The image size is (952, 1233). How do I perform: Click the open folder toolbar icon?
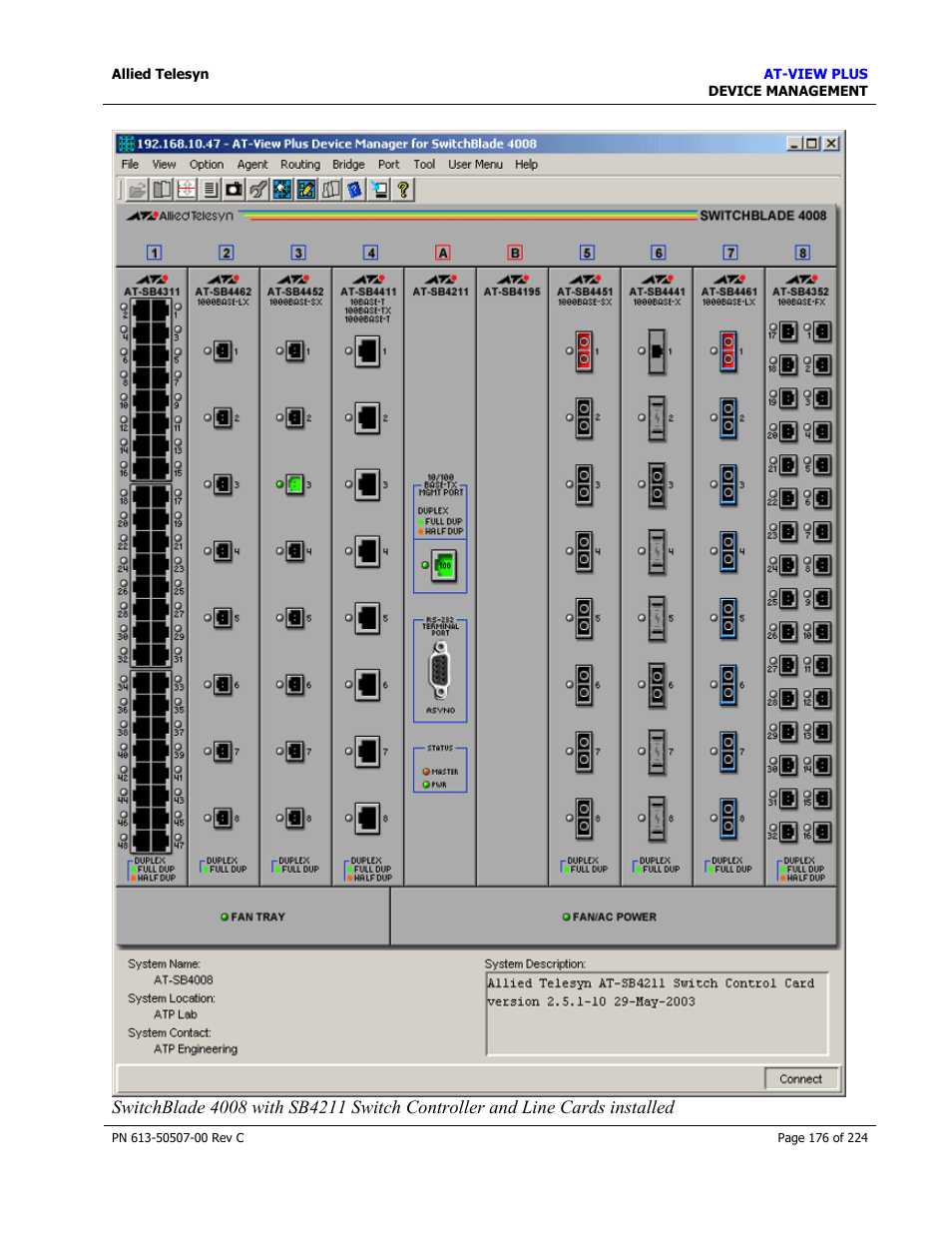137,190
